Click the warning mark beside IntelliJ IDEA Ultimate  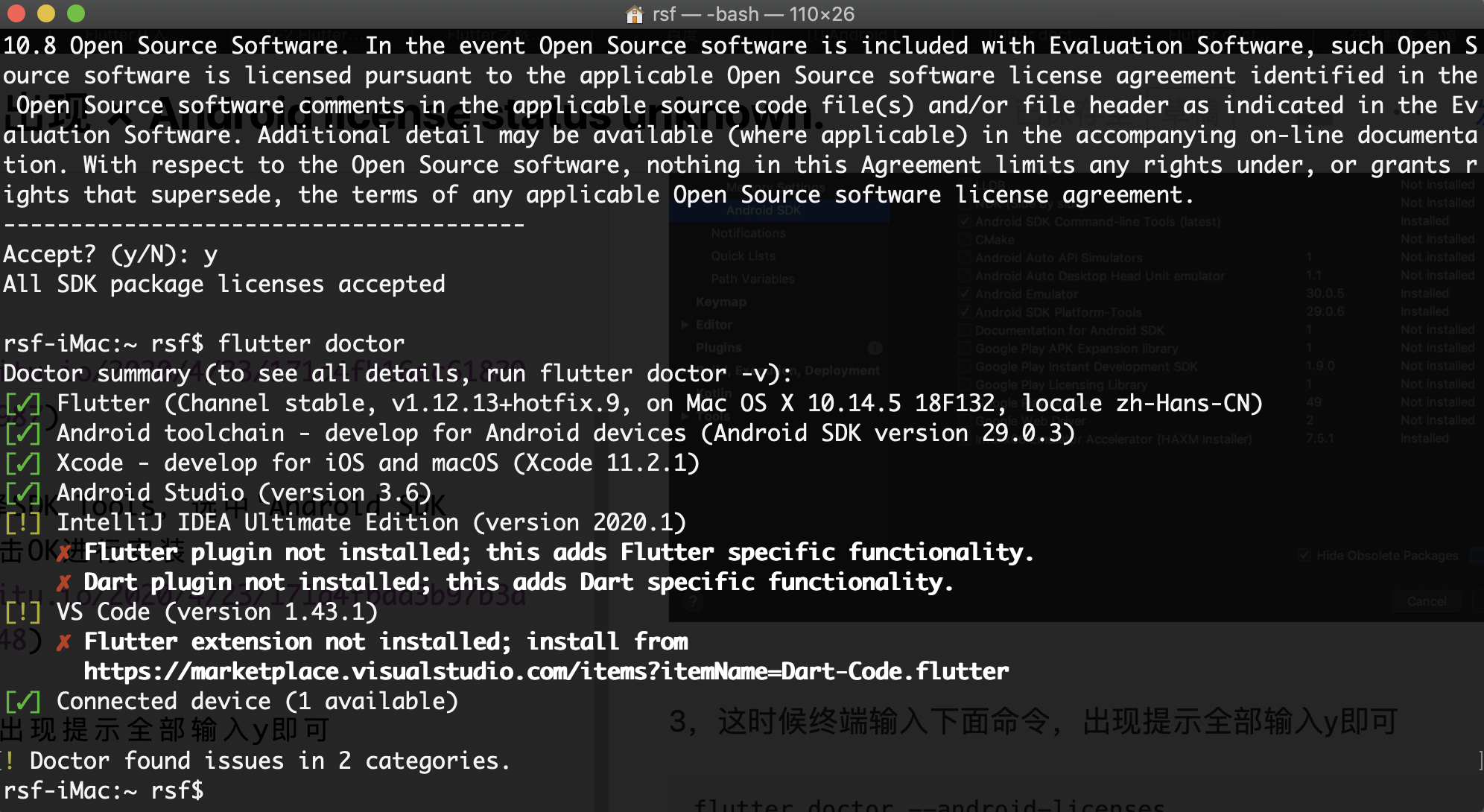tap(23, 524)
